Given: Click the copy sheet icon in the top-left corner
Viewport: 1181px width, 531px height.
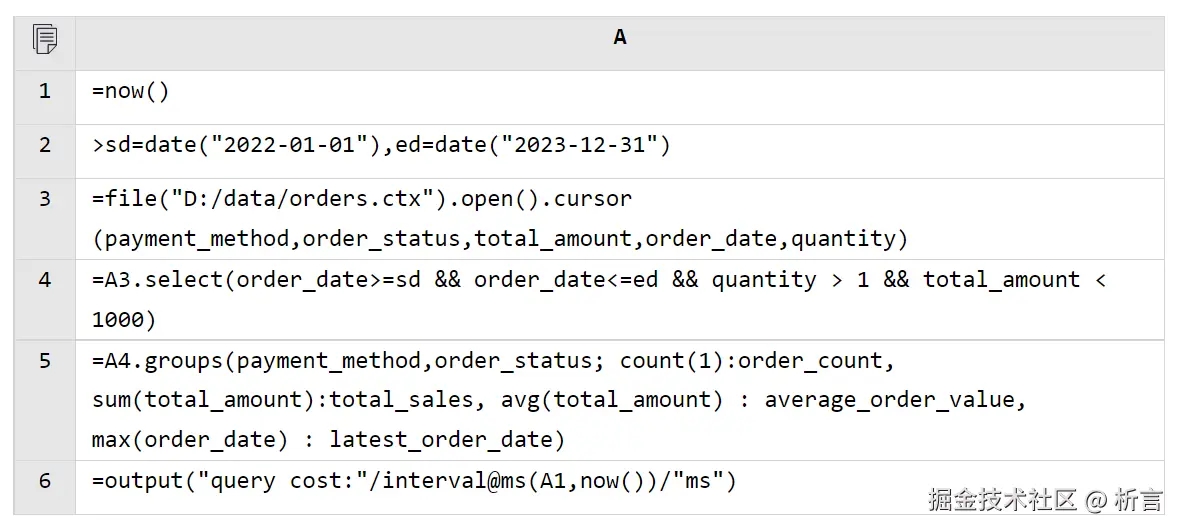Looking at the screenshot, I should (45, 41).
